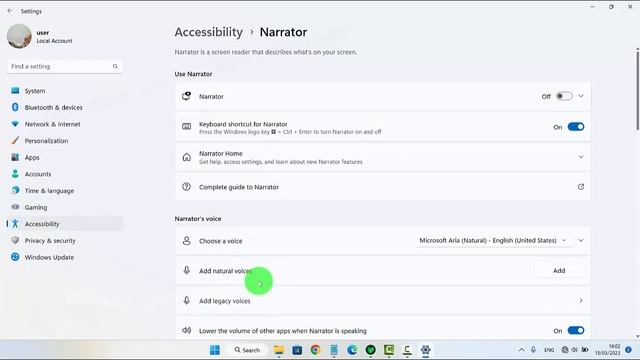
Task: Open Complete guide to Narrator external link
Action: click(x=581, y=187)
